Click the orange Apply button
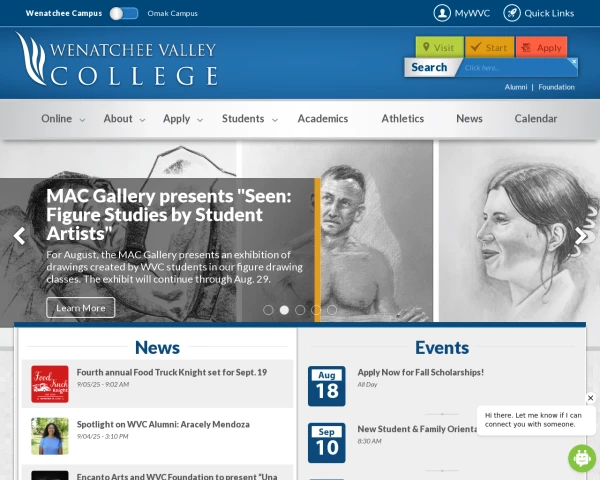Image resolution: width=600 pixels, height=480 pixels. point(542,47)
